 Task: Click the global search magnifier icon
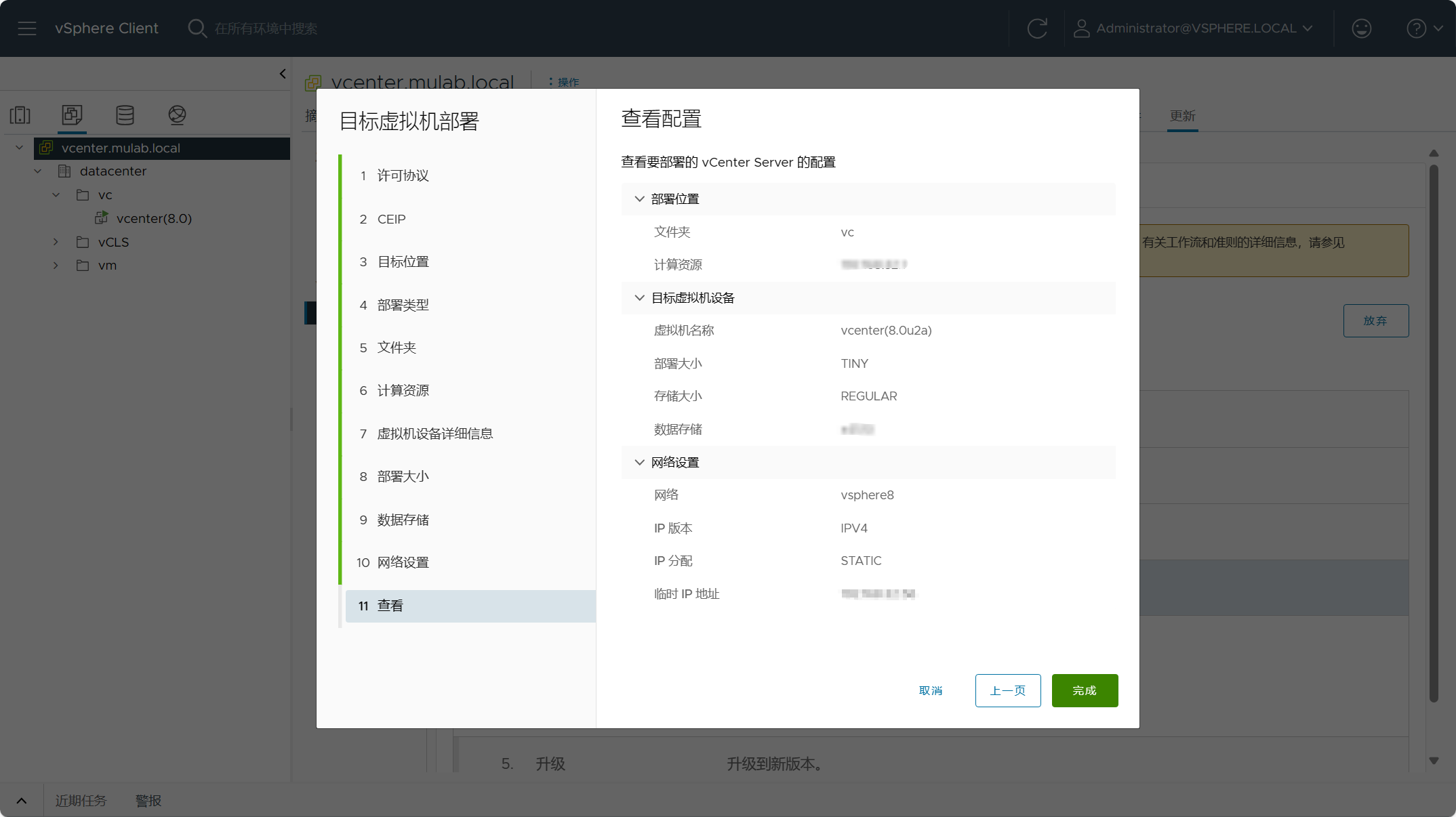[197, 28]
